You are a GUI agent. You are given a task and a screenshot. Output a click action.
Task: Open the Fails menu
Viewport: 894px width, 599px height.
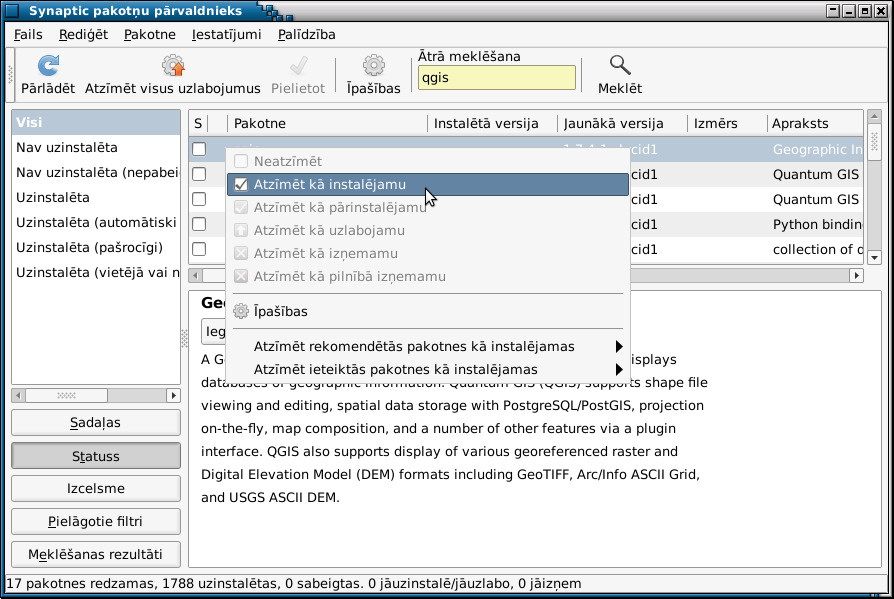28,35
